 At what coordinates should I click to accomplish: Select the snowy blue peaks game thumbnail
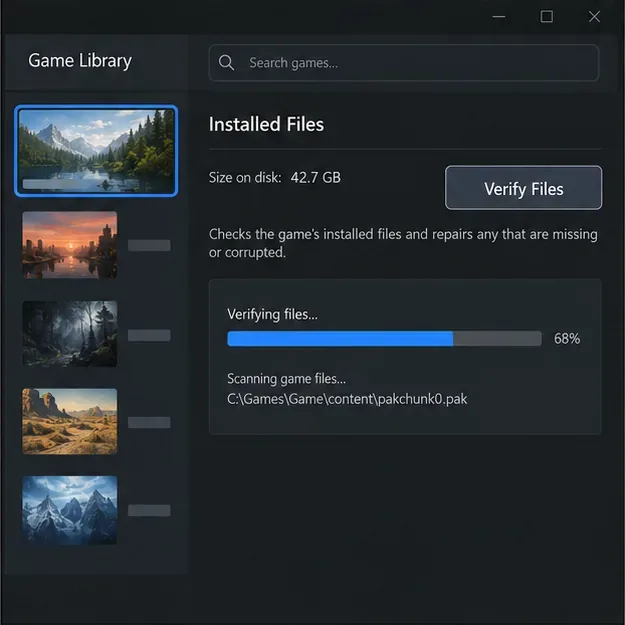pyautogui.click(x=70, y=510)
